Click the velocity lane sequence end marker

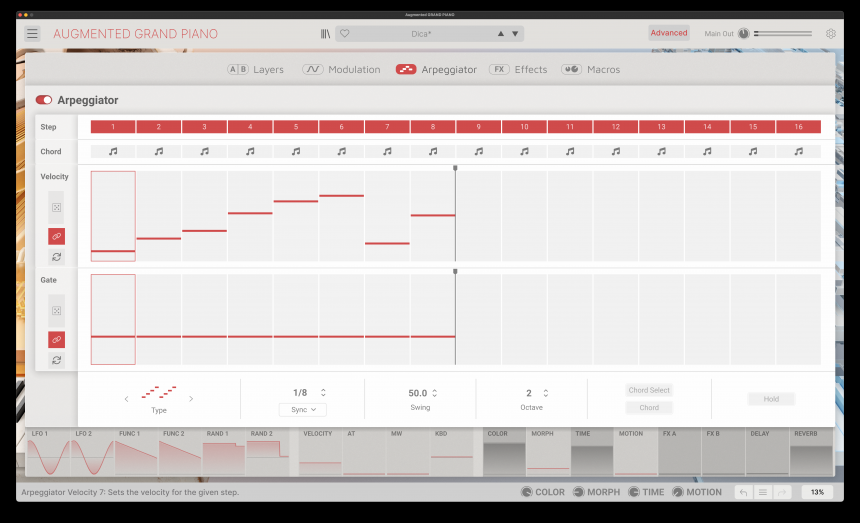point(455,168)
